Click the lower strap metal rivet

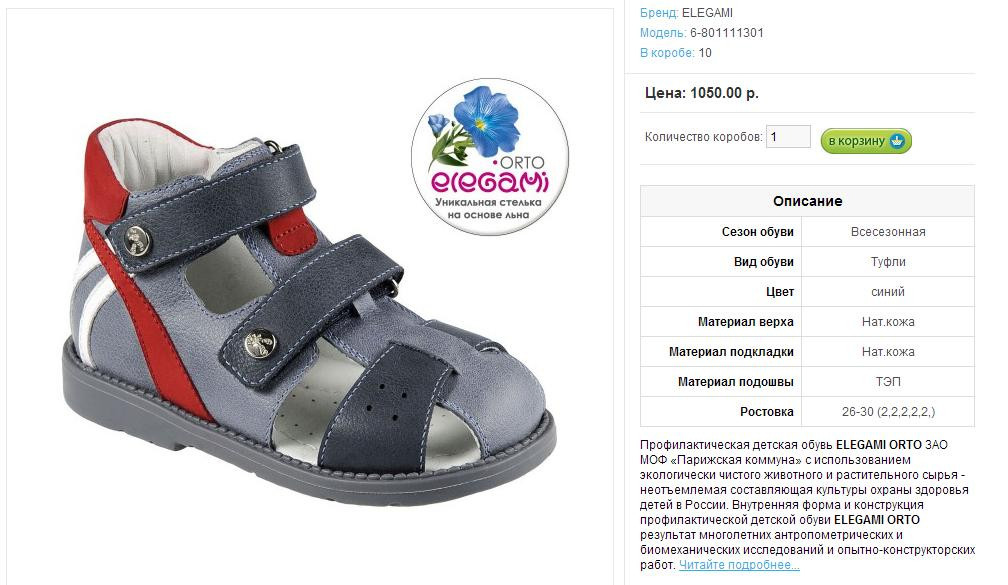[260, 344]
